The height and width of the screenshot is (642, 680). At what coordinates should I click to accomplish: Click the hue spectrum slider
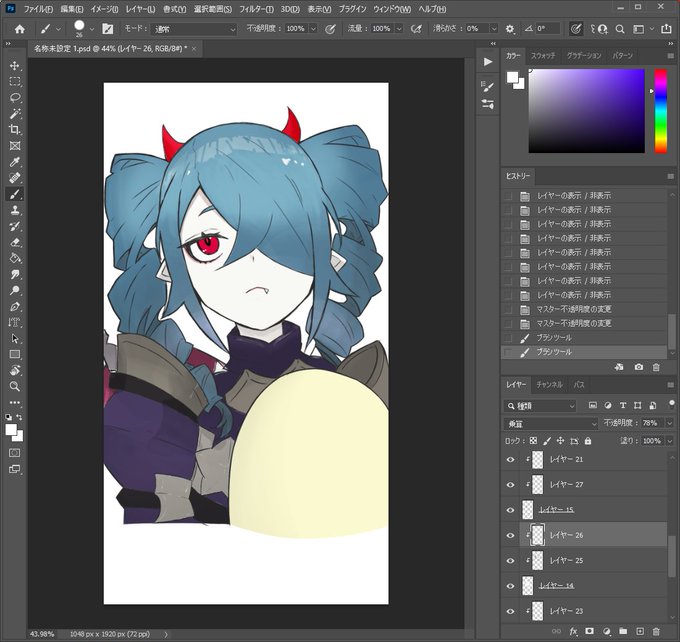click(x=660, y=111)
